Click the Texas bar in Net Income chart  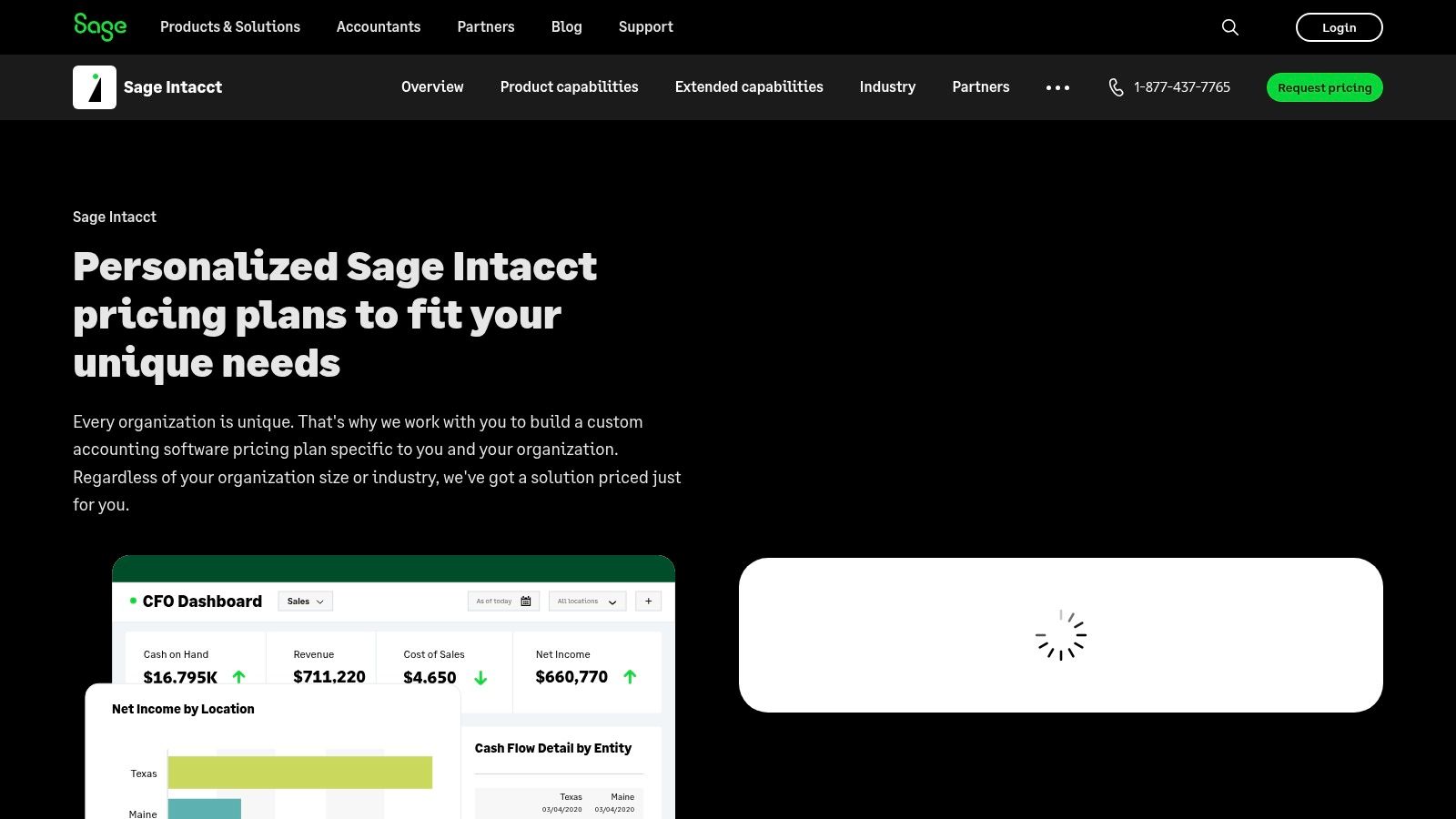click(298, 772)
